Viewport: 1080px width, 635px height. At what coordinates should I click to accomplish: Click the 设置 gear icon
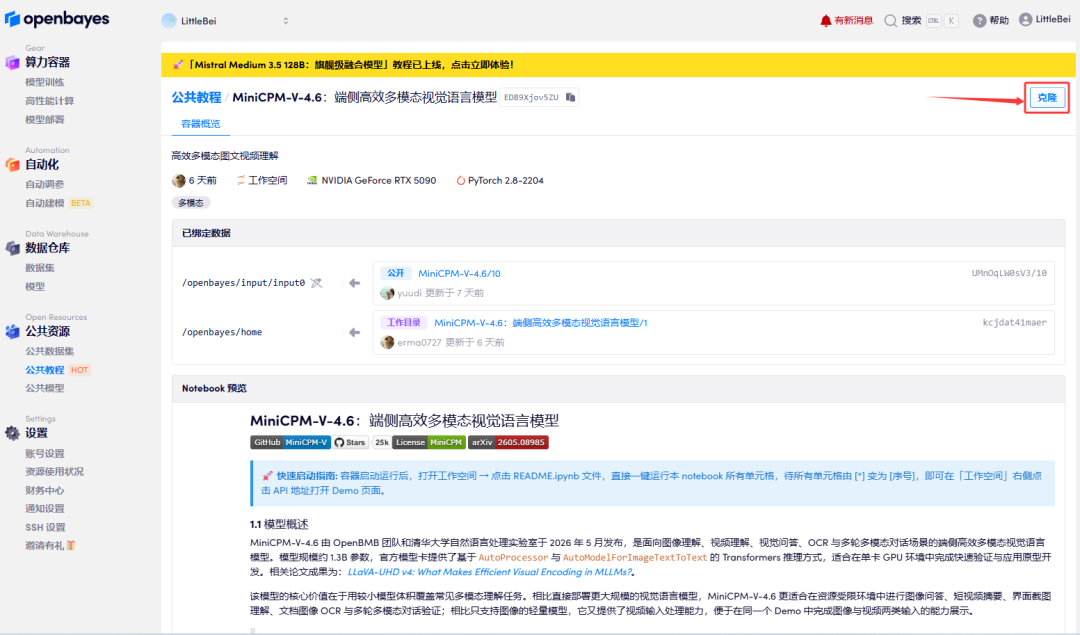click(x=12, y=433)
